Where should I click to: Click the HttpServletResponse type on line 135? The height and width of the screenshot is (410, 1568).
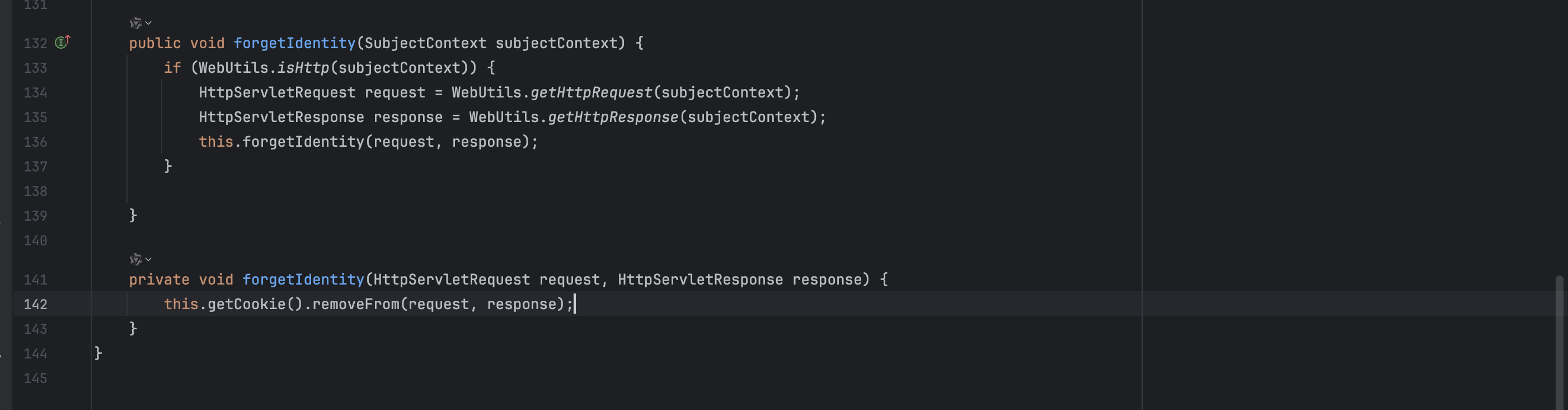point(281,117)
